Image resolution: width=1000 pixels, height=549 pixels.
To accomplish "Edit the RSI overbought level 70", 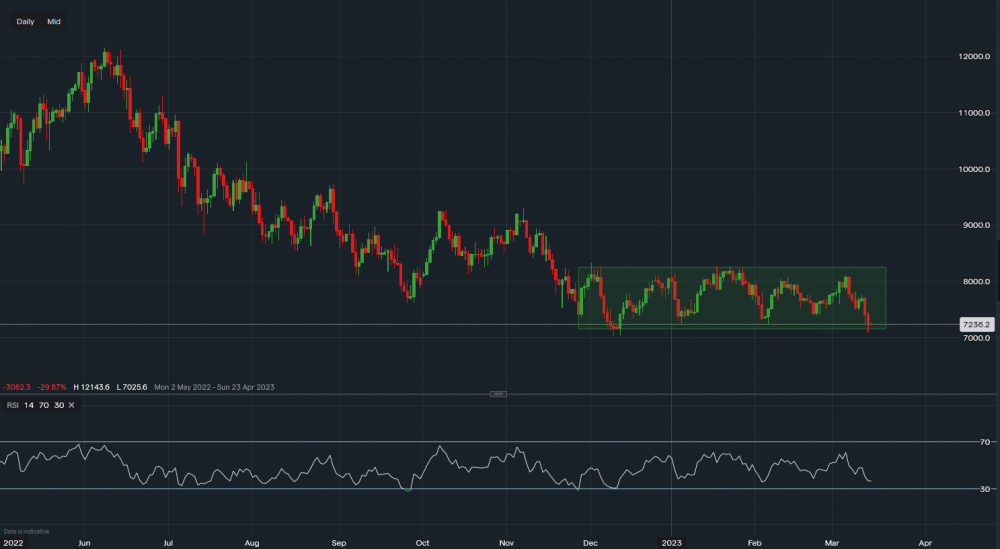I will click(x=44, y=405).
